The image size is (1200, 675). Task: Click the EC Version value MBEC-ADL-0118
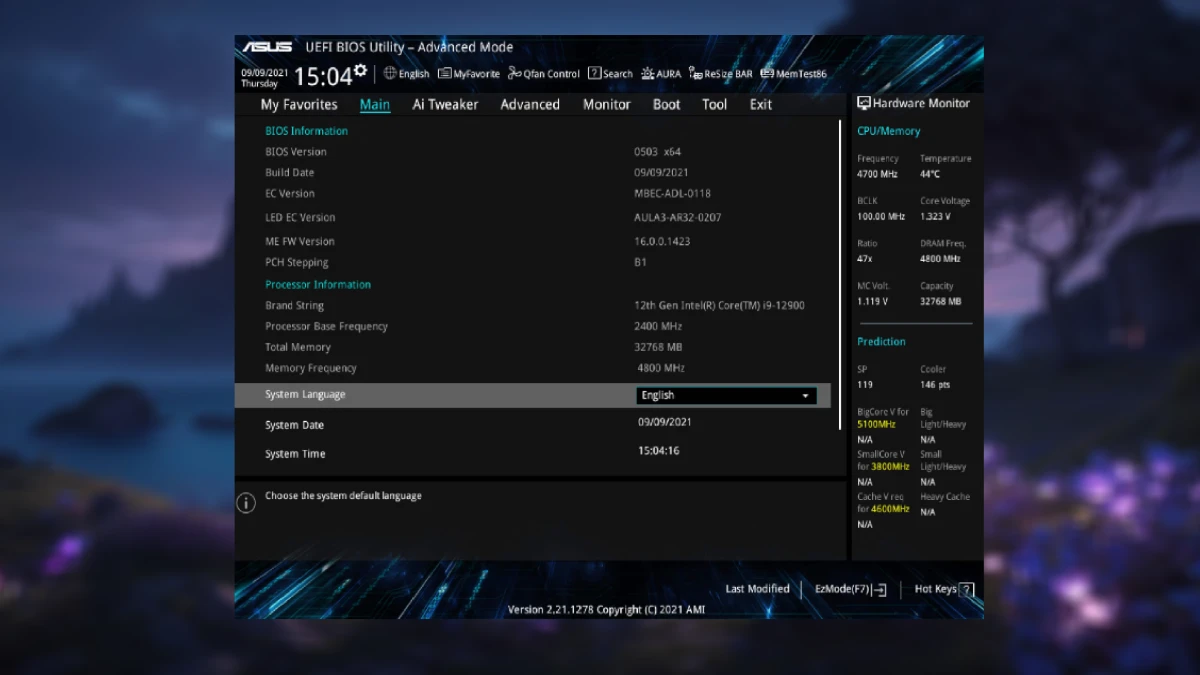[672, 194]
